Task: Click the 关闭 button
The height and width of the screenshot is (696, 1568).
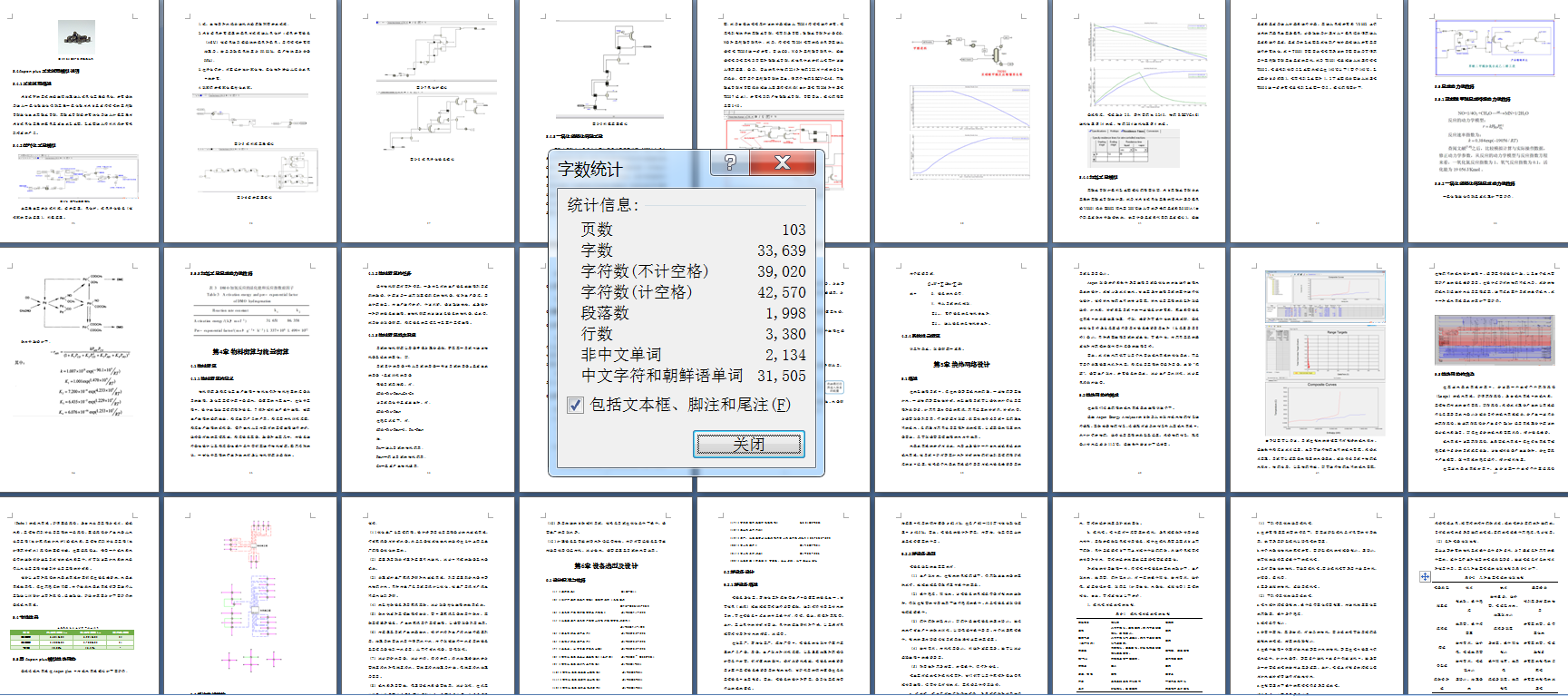Action: coord(749,444)
